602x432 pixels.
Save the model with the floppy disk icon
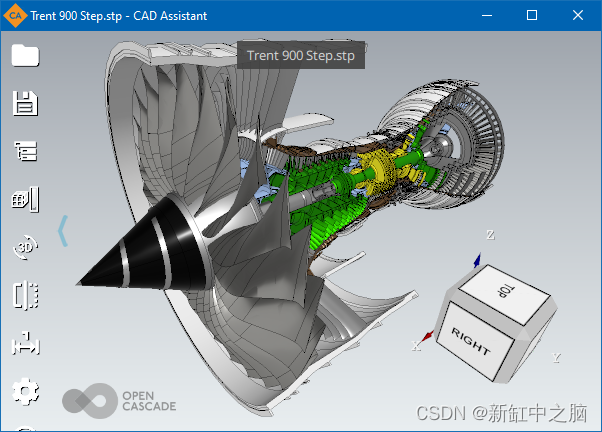click(x=25, y=103)
